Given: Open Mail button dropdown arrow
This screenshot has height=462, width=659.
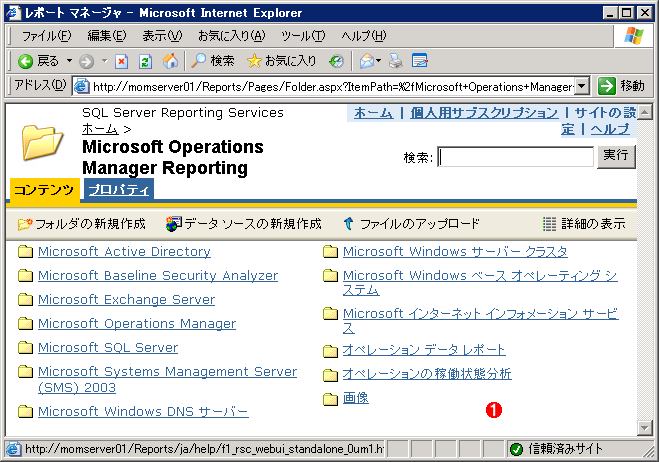Looking at the screenshot, I should pyautogui.click(x=378, y=61).
